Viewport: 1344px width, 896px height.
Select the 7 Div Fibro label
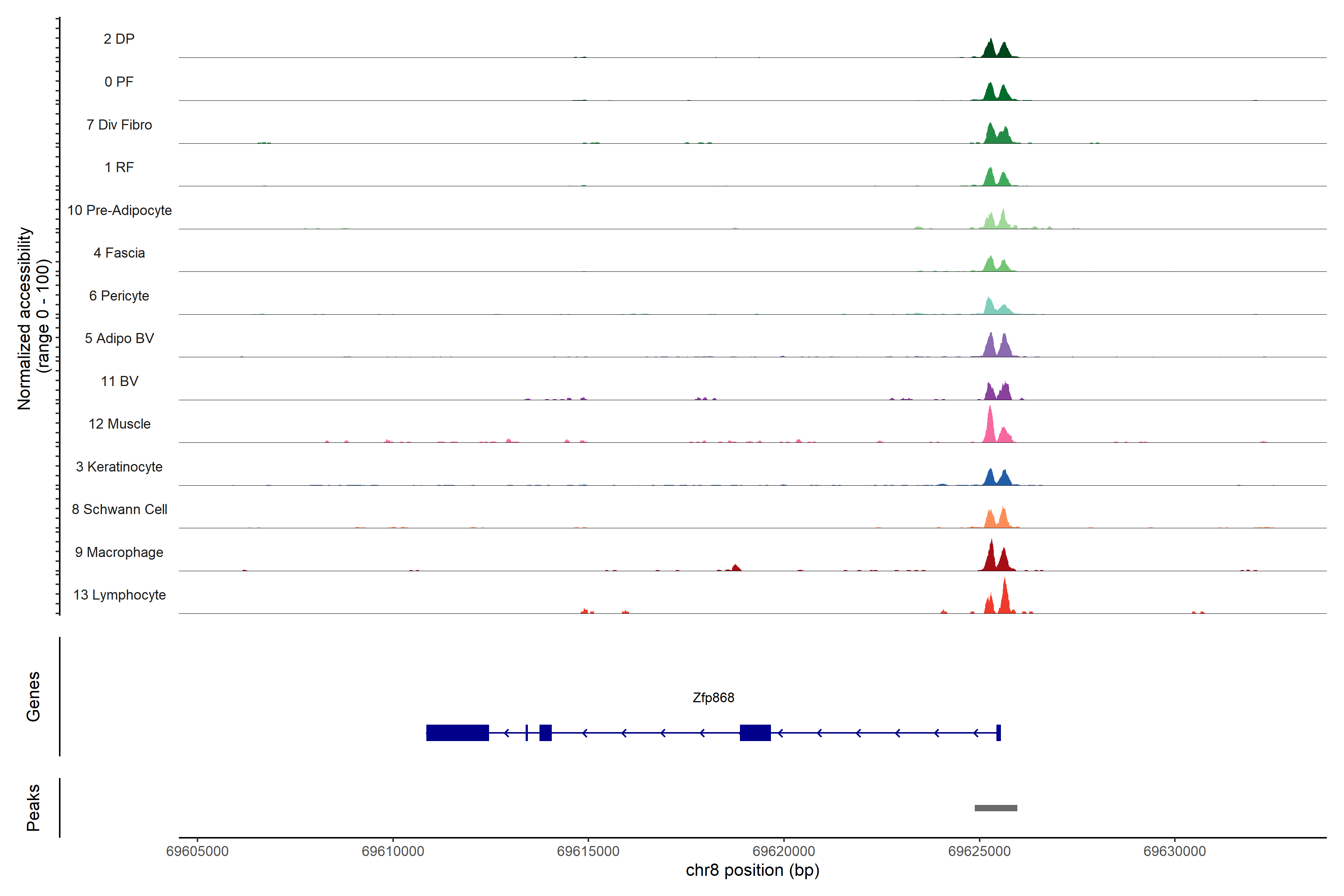pos(119,125)
